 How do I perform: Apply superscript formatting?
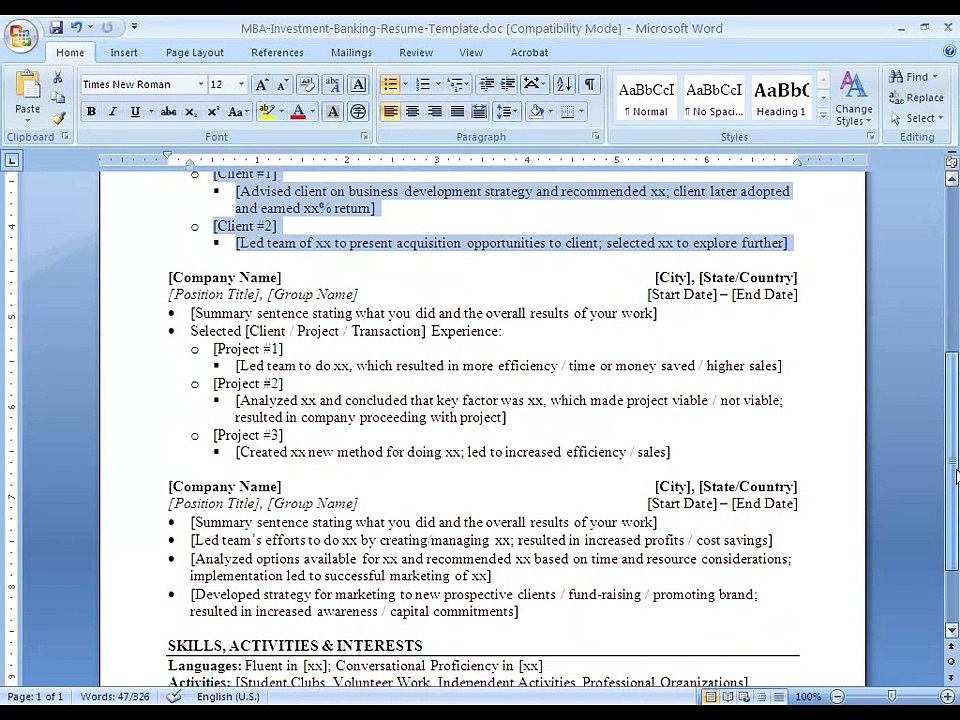212,111
